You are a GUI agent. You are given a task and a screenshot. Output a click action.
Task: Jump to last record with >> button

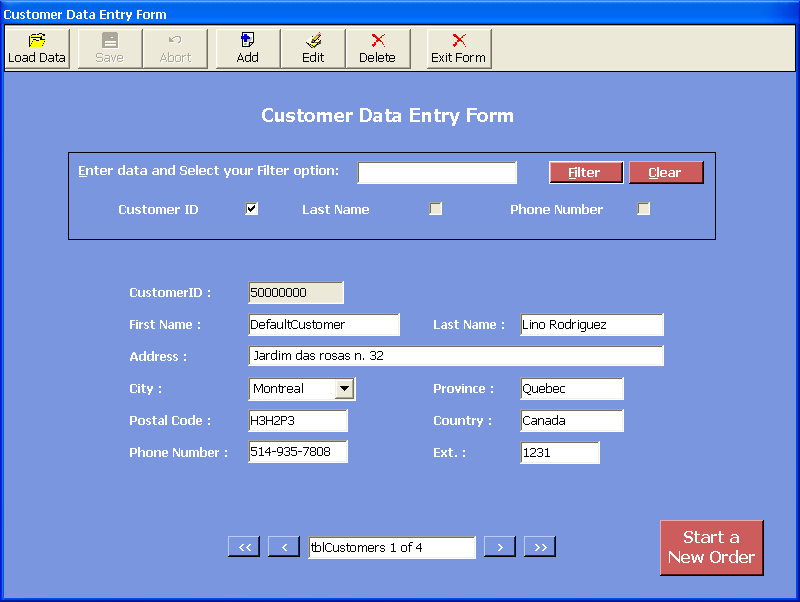(x=540, y=547)
